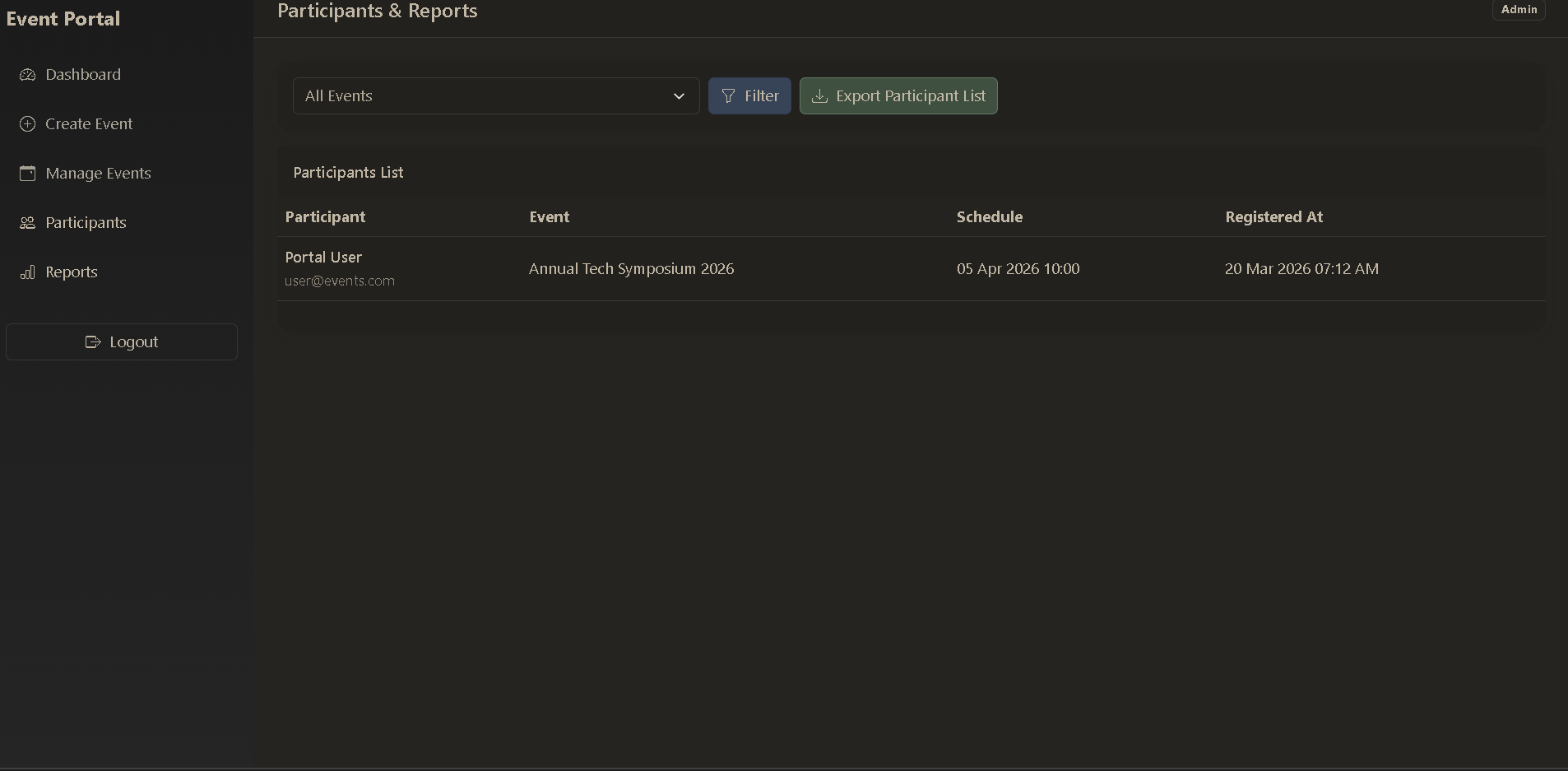
Task: Select the Portal User name
Action: click(x=323, y=258)
